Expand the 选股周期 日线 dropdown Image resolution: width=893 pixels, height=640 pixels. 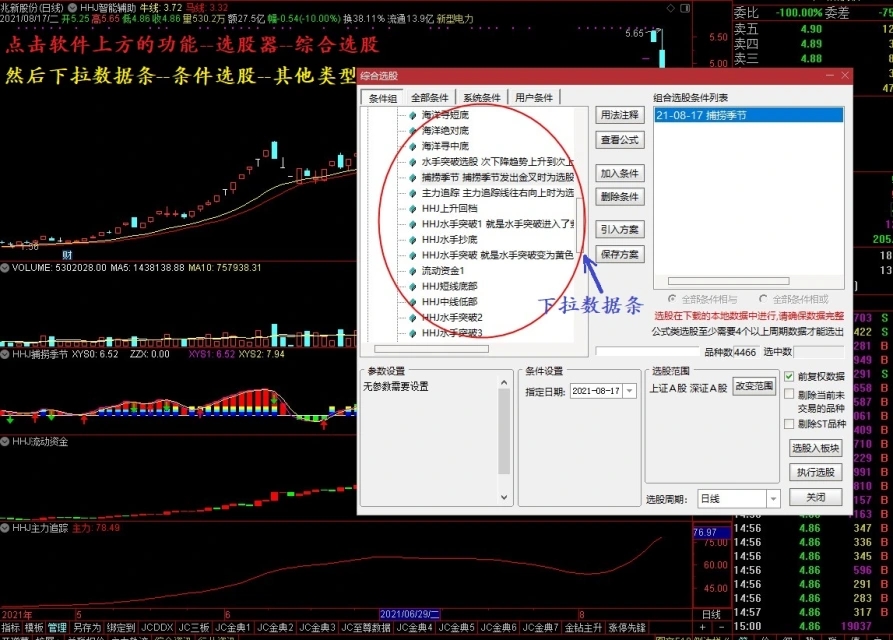click(x=773, y=498)
